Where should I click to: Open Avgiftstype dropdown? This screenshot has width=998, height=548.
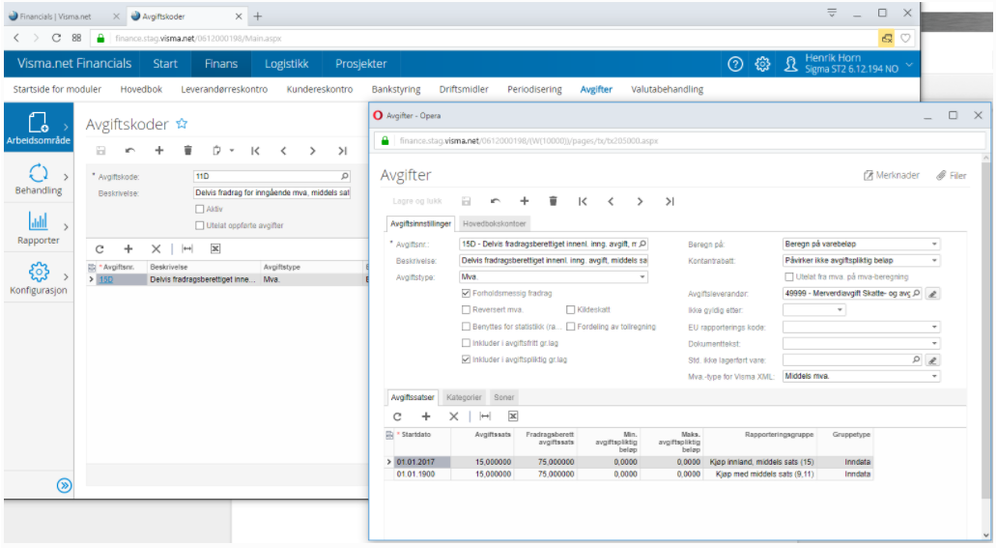tap(642, 277)
